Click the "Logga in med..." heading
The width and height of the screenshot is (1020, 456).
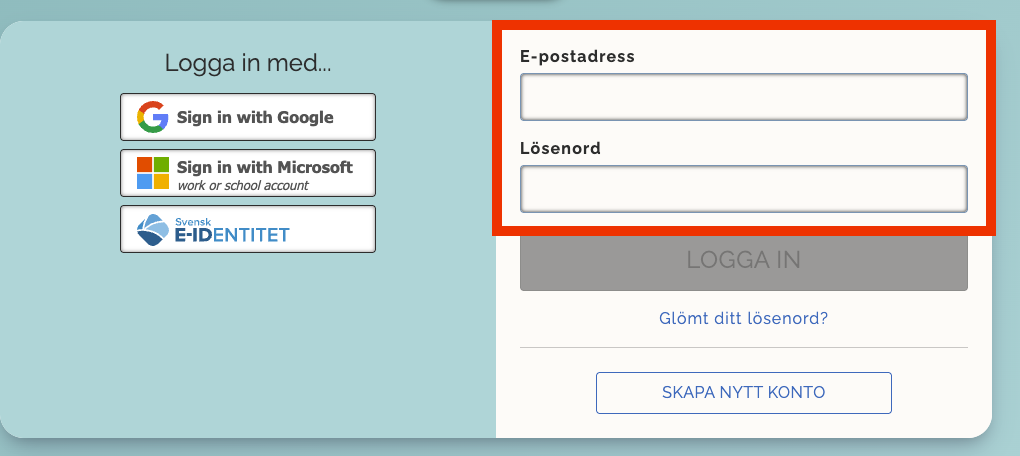(x=248, y=63)
